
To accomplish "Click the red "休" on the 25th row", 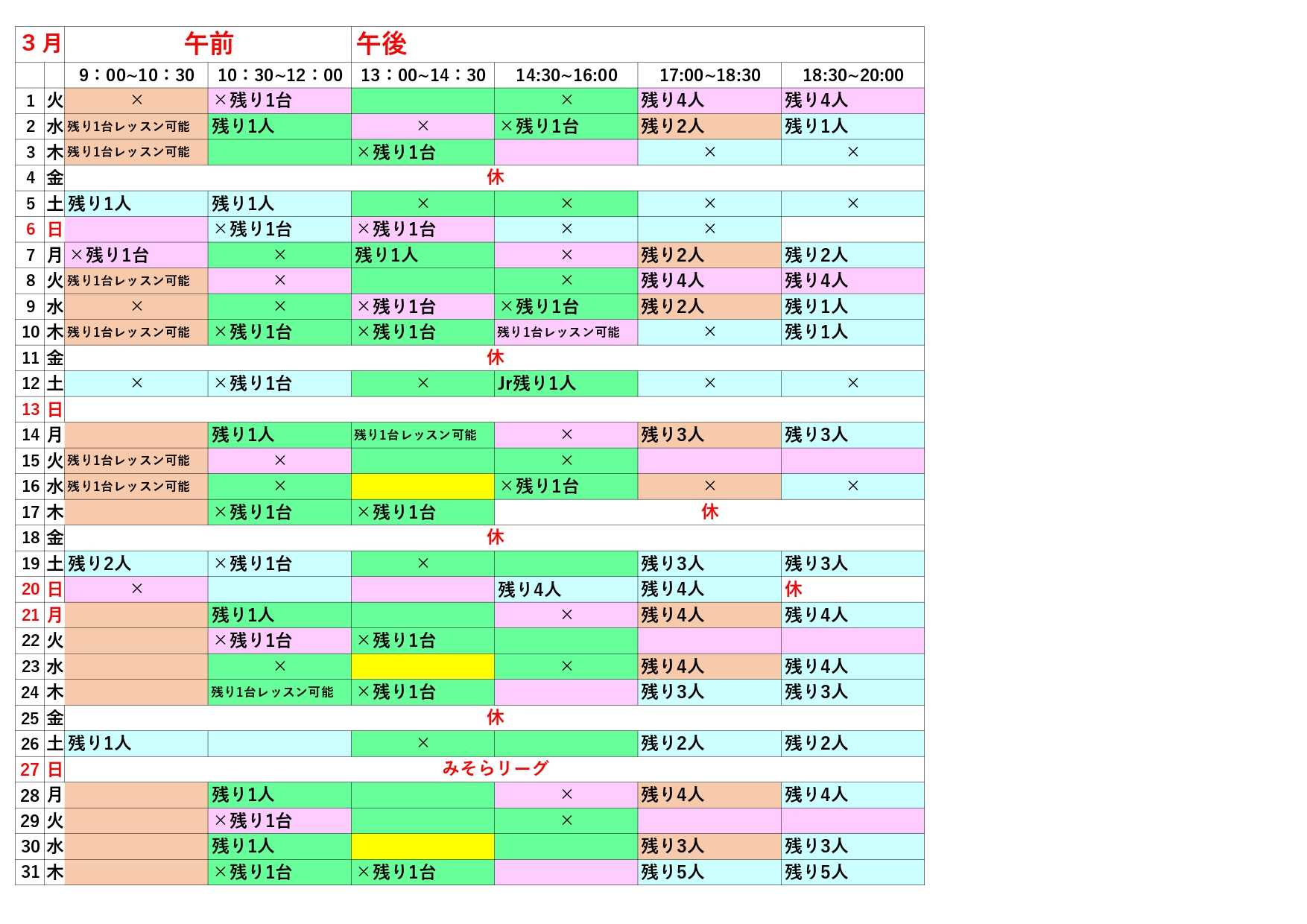I will 496,718.
